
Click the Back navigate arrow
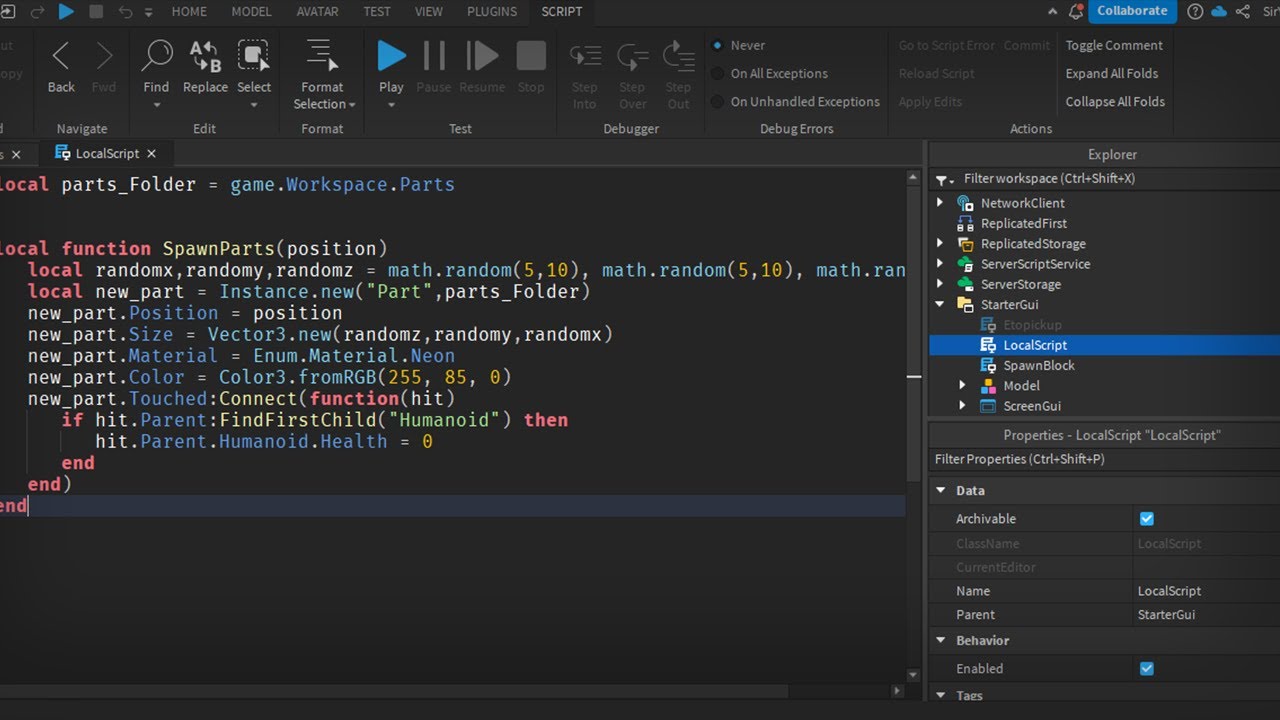(x=61, y=56)
